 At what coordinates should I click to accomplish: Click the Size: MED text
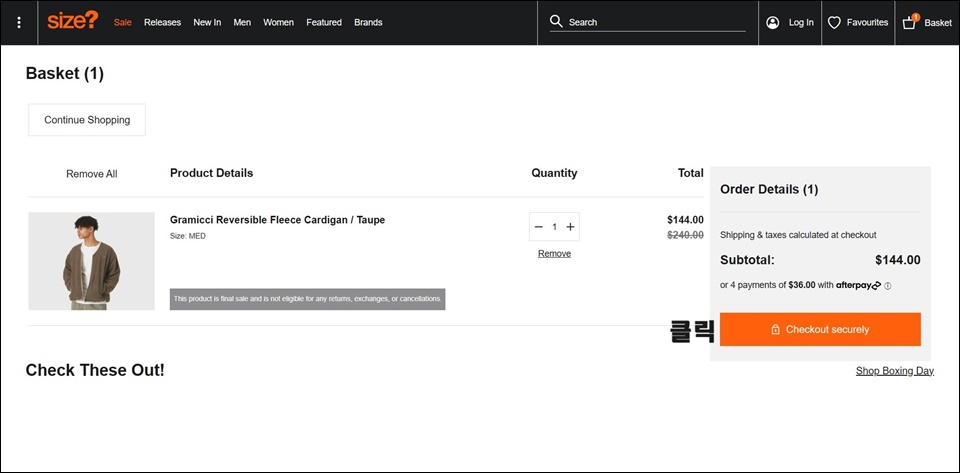(188, 236)
